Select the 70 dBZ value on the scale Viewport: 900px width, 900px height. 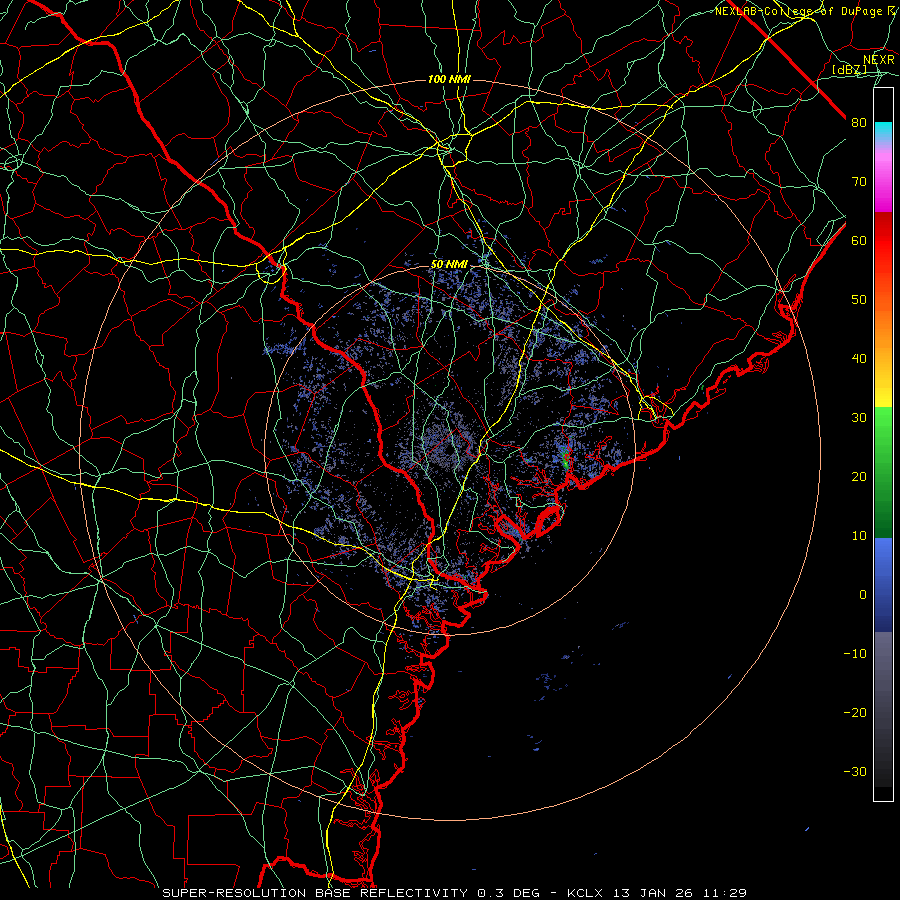[859, 182]
